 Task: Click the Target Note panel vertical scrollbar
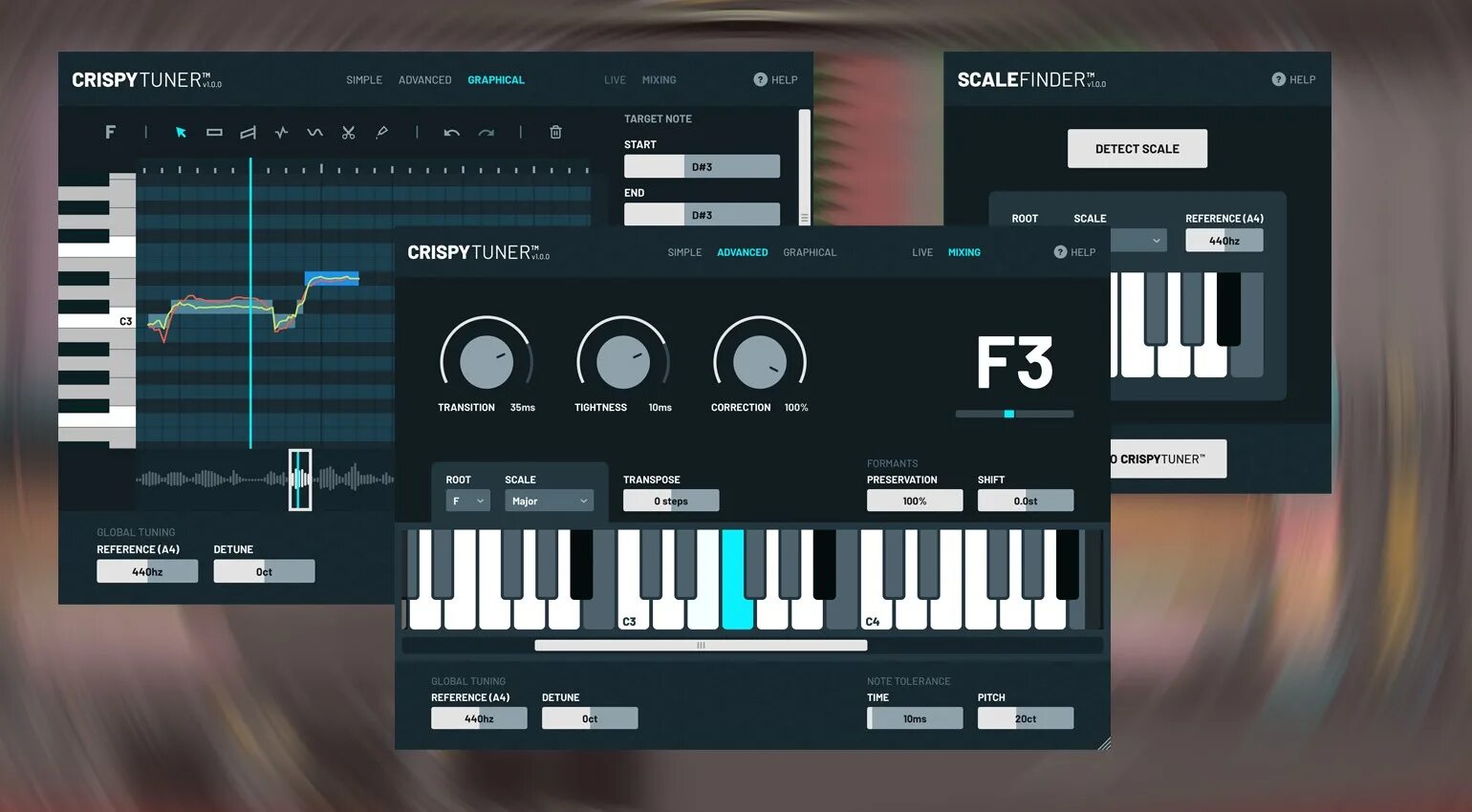coord(805,167)
